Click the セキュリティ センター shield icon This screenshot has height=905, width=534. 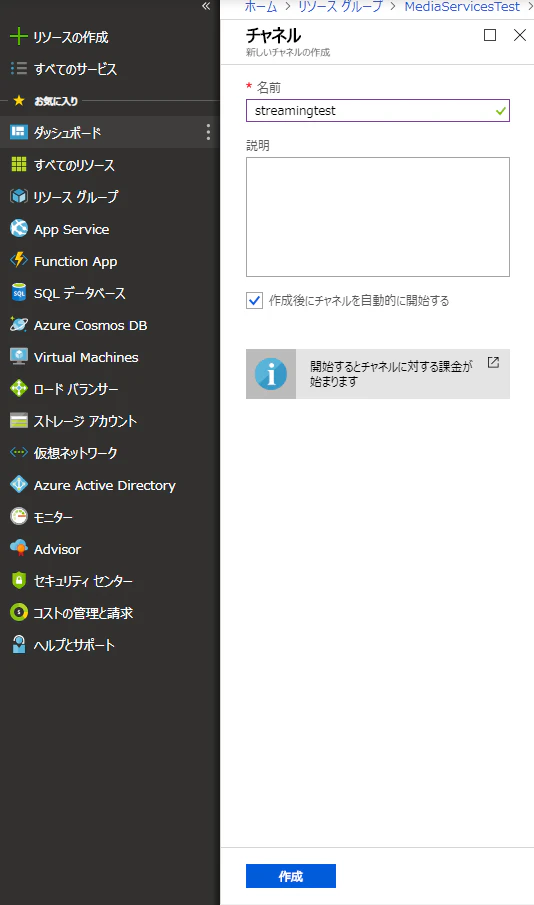18,581
